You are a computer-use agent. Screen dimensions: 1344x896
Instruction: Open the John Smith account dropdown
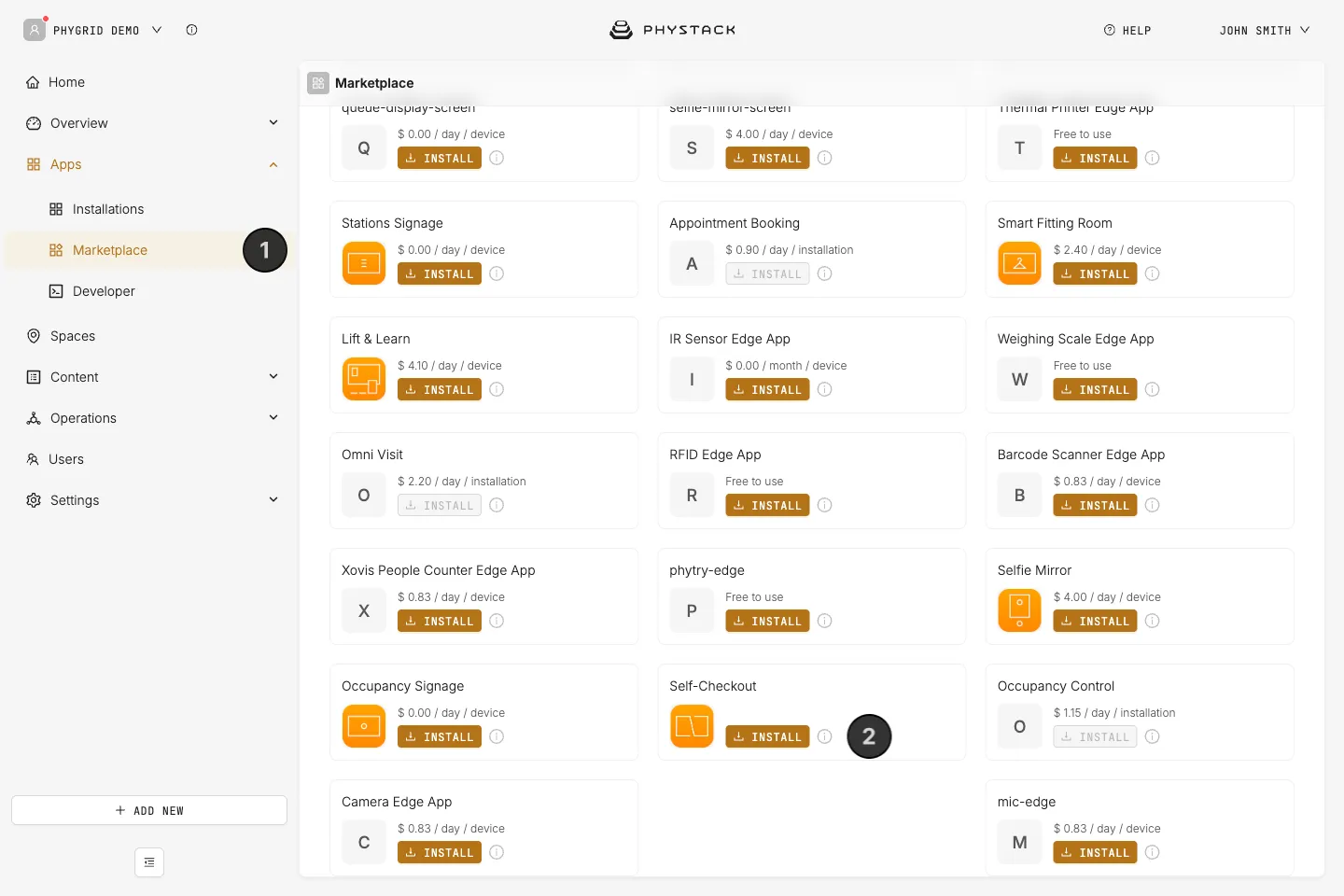pyautogui.click(x=1265, y=30)
